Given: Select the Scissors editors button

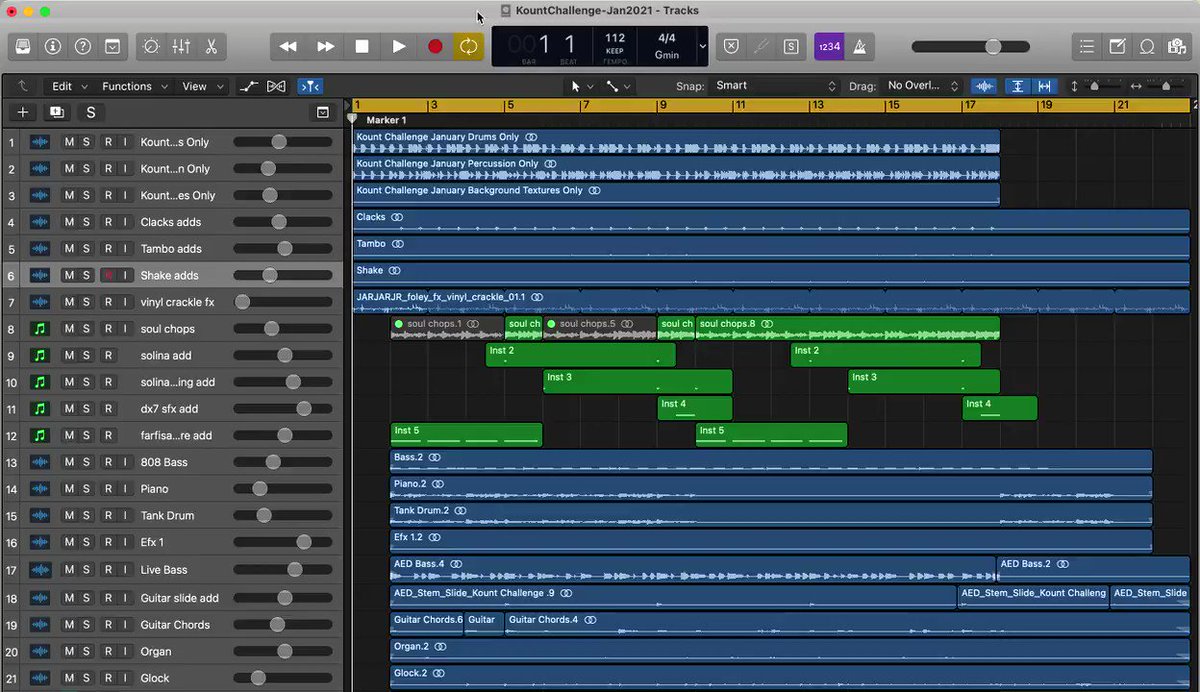Looking at the screenshot, I should click(x=211, y=46).
